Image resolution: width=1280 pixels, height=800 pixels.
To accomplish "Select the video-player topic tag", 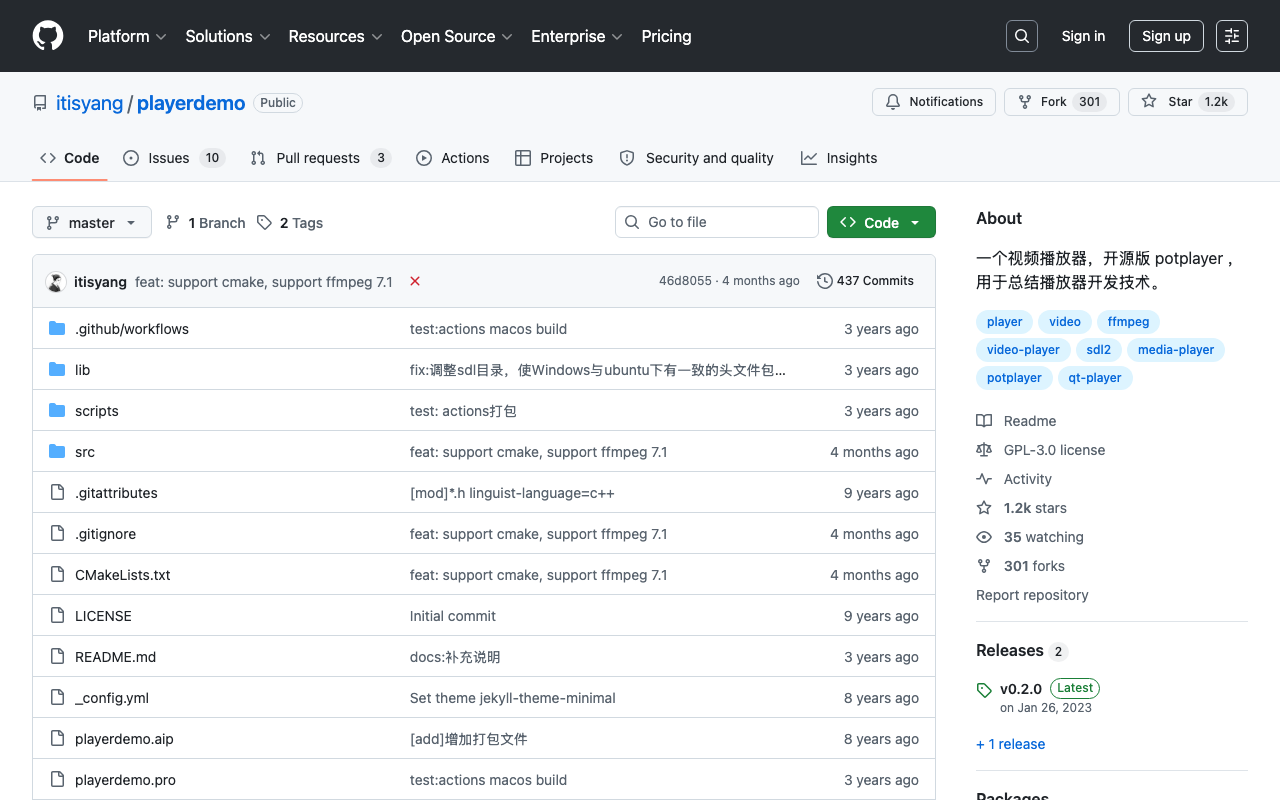I will point(1023,349).
